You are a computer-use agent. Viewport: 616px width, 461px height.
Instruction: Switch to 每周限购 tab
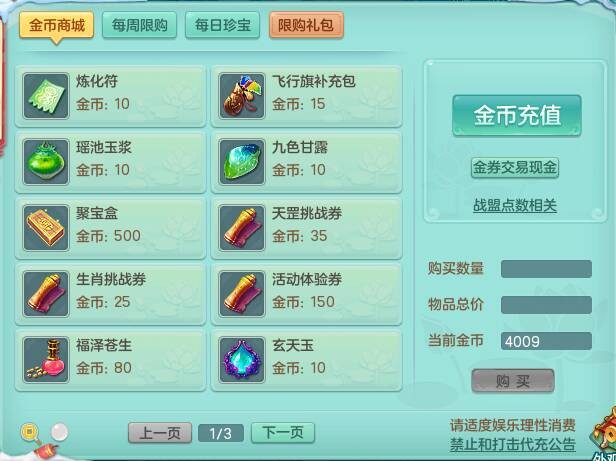point(139,25)
